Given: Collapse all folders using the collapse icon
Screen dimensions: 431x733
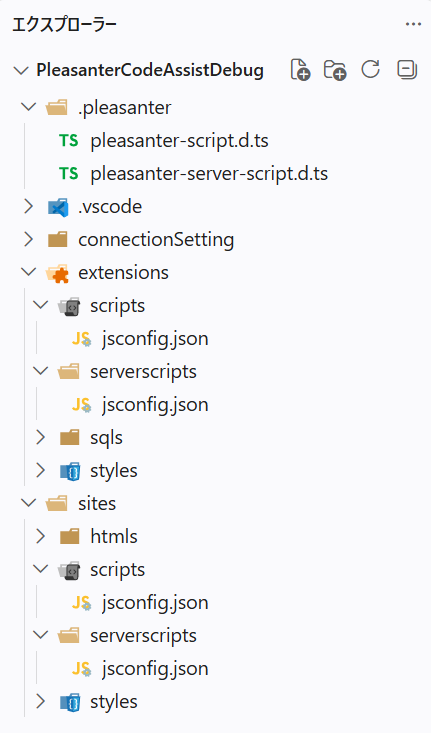Looking at the screenshot, I should tap(407, 70).
